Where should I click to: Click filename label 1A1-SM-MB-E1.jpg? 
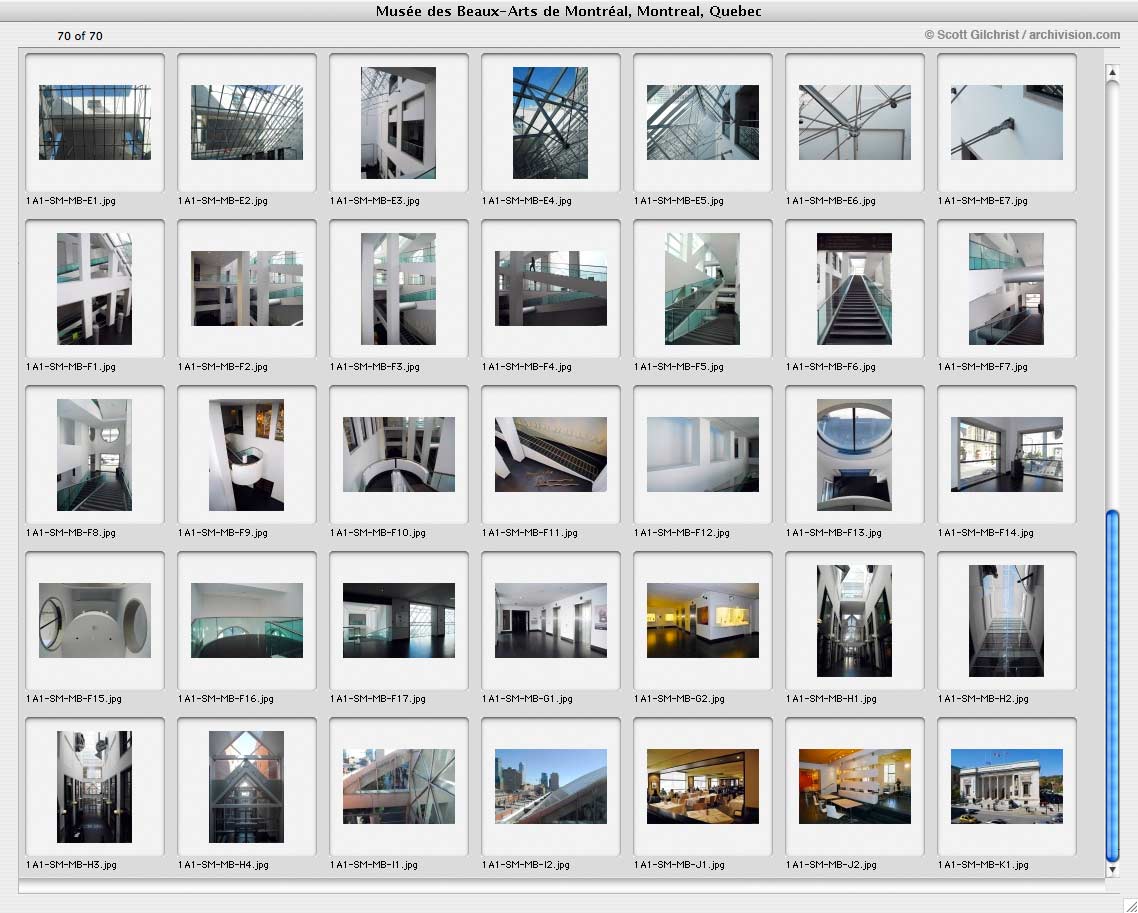pos(71,201)
